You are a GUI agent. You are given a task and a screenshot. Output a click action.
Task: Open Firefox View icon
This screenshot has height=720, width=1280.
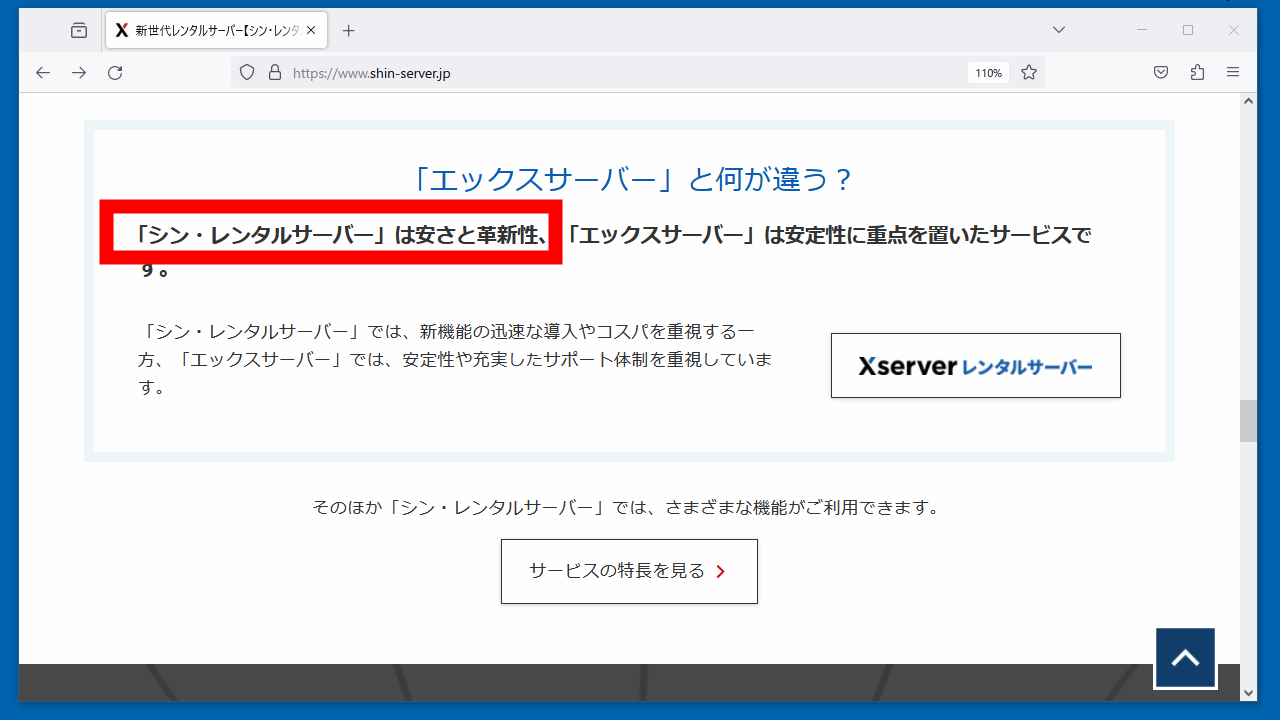(x=79, y=31)
